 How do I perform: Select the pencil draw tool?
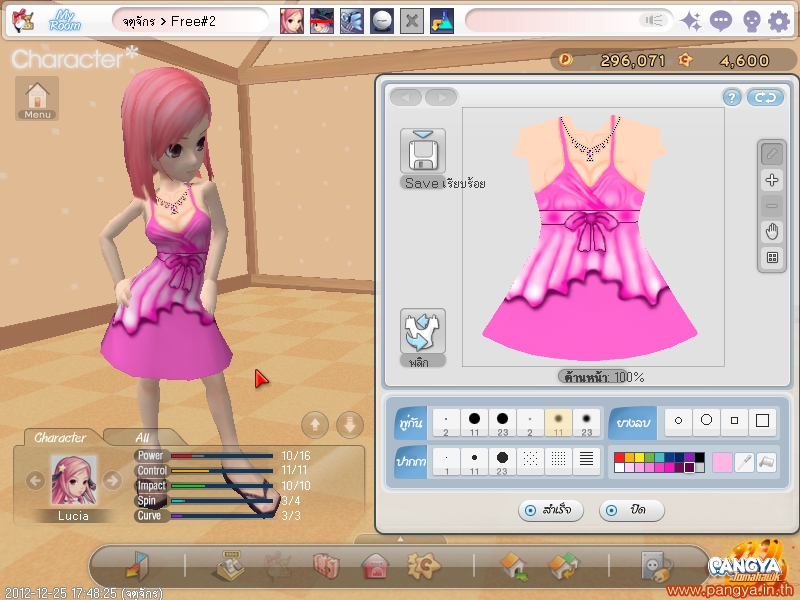pyautogui.click(x=772, y=154)
